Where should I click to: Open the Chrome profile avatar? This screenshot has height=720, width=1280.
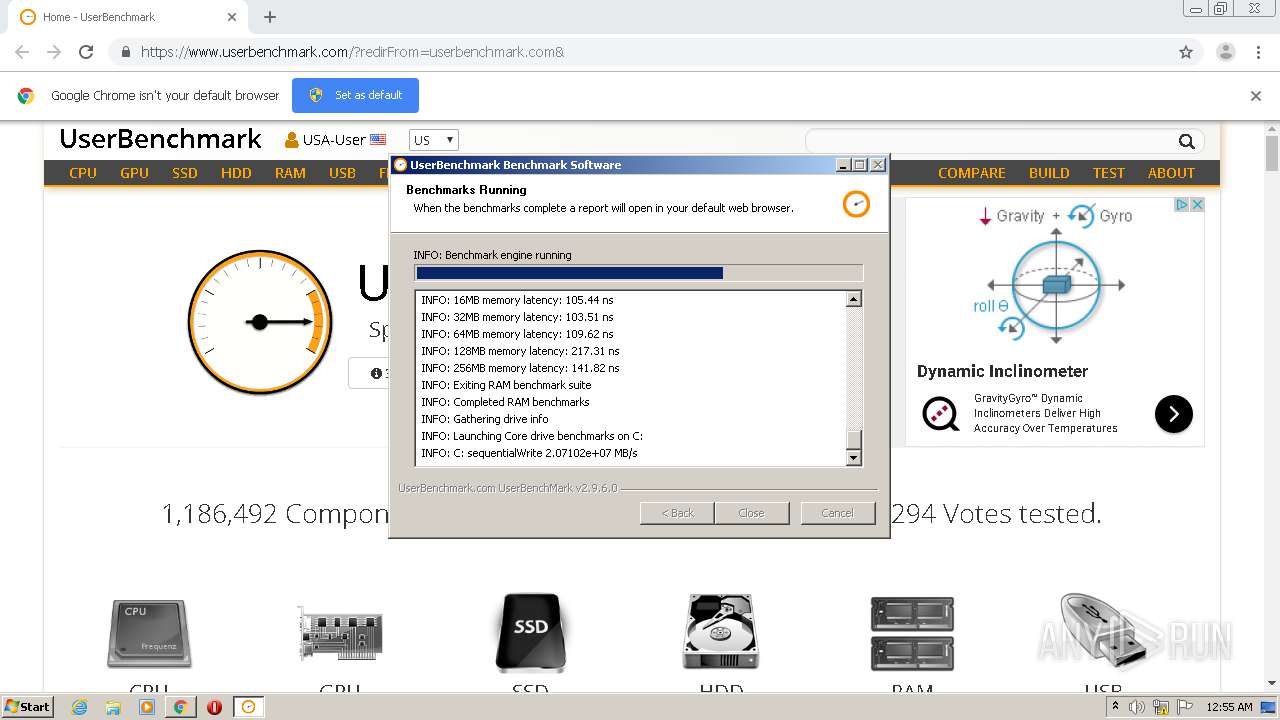(x=1225, y=52)
